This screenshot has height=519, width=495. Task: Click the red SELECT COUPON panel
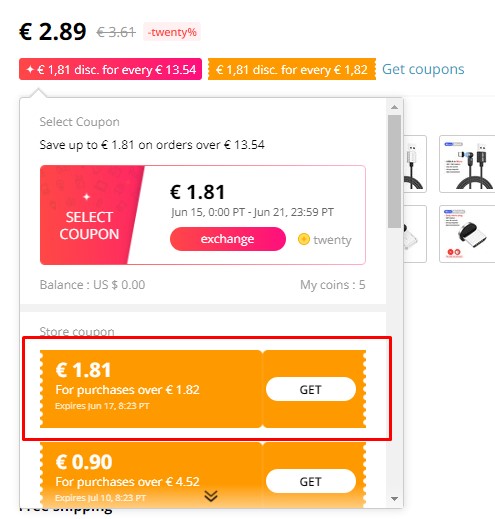[x=89, y=215]
